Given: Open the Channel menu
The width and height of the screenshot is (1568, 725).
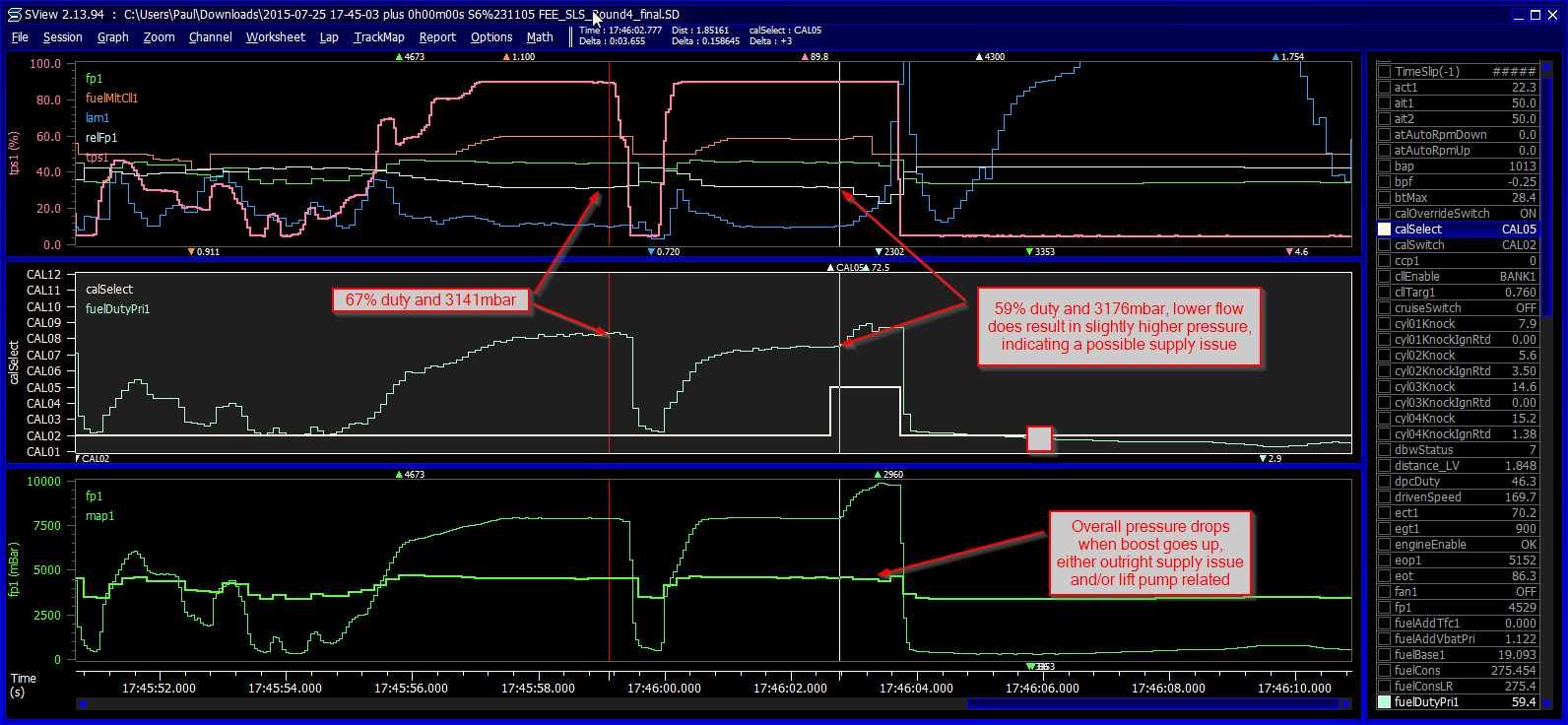Looking at the screenshot, I should point(210,37).
